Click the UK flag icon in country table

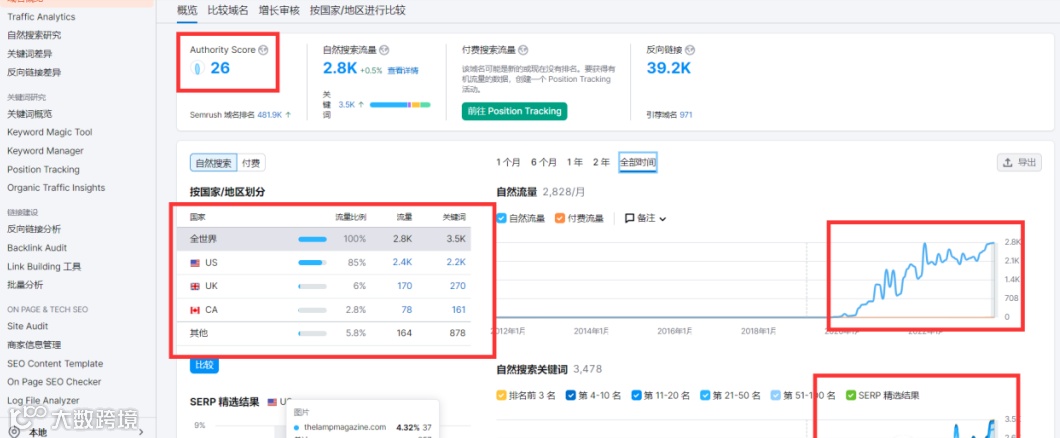195,286
